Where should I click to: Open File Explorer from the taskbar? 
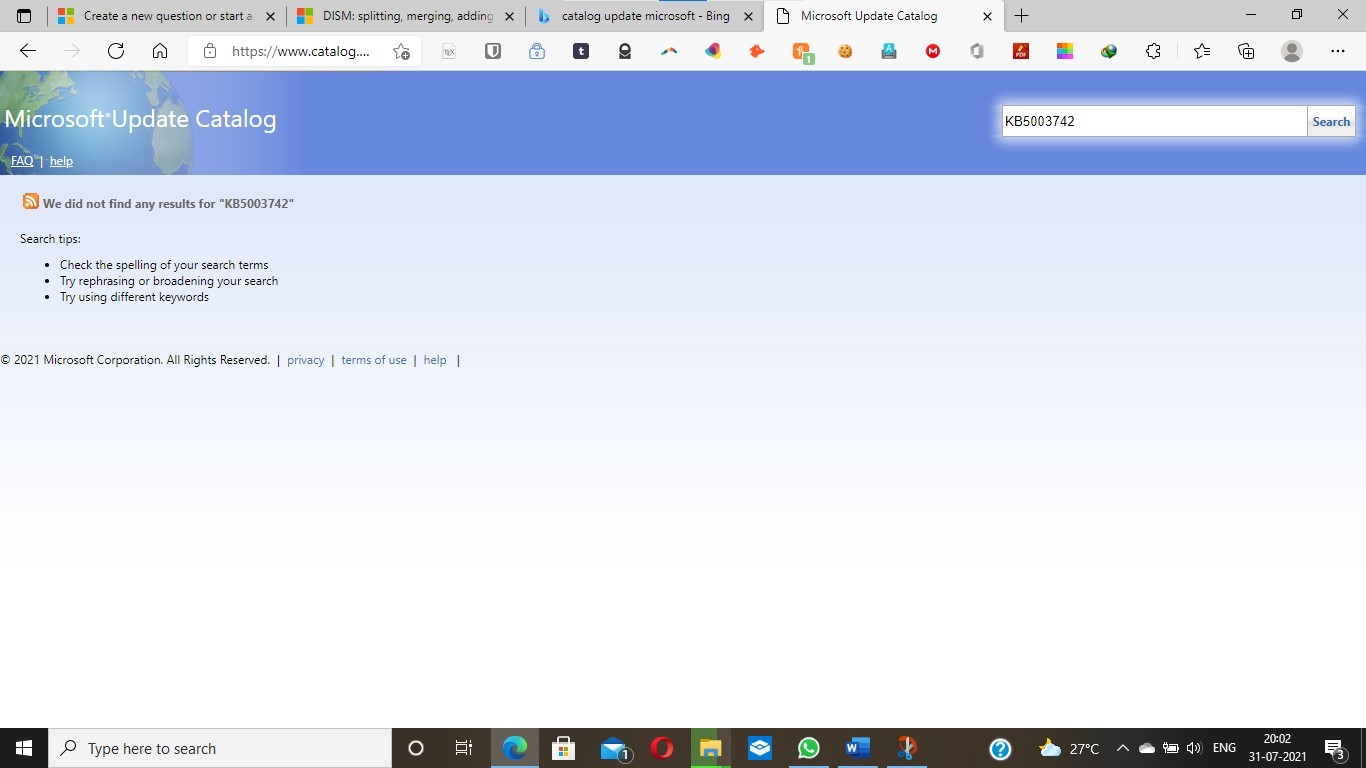[x=710, y=748]
